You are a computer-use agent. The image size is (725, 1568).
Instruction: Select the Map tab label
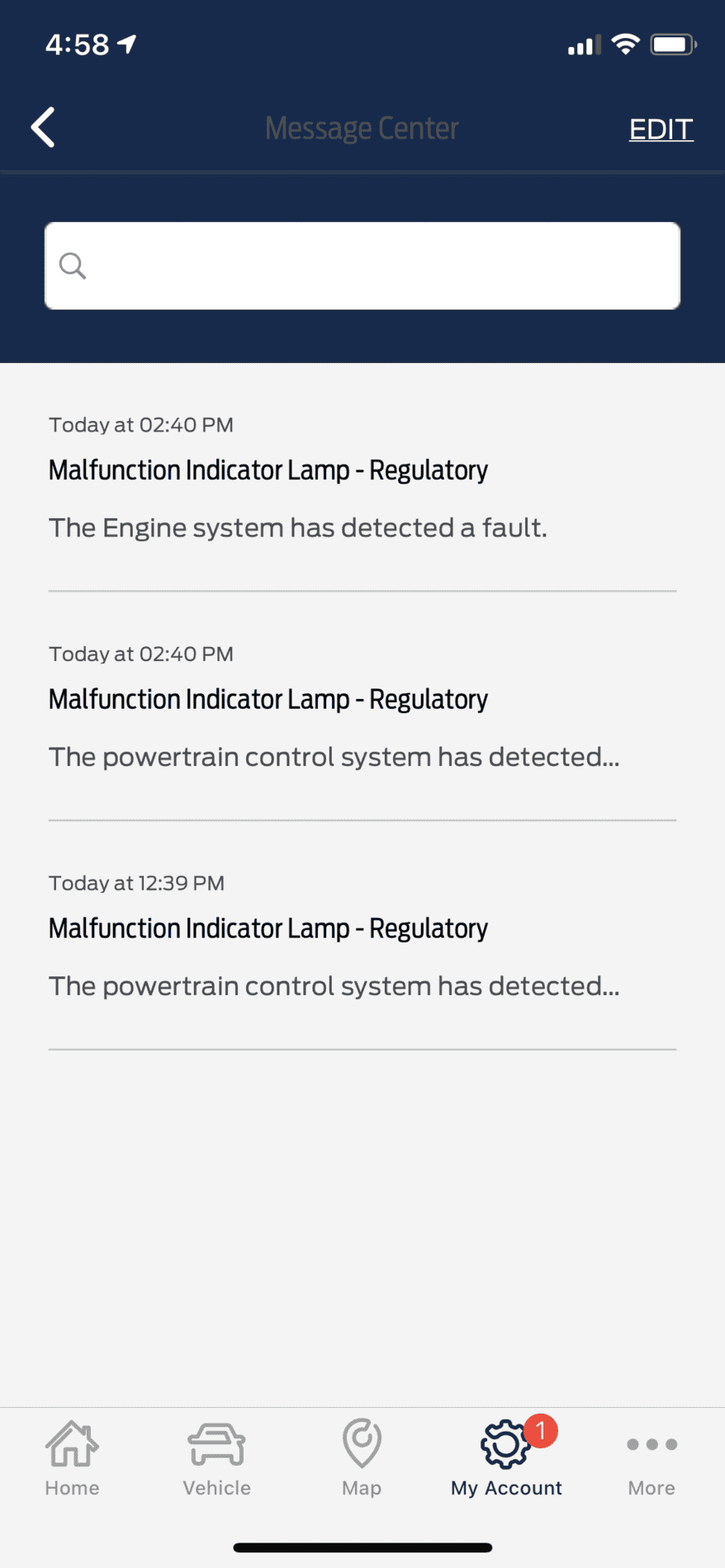362,1488
